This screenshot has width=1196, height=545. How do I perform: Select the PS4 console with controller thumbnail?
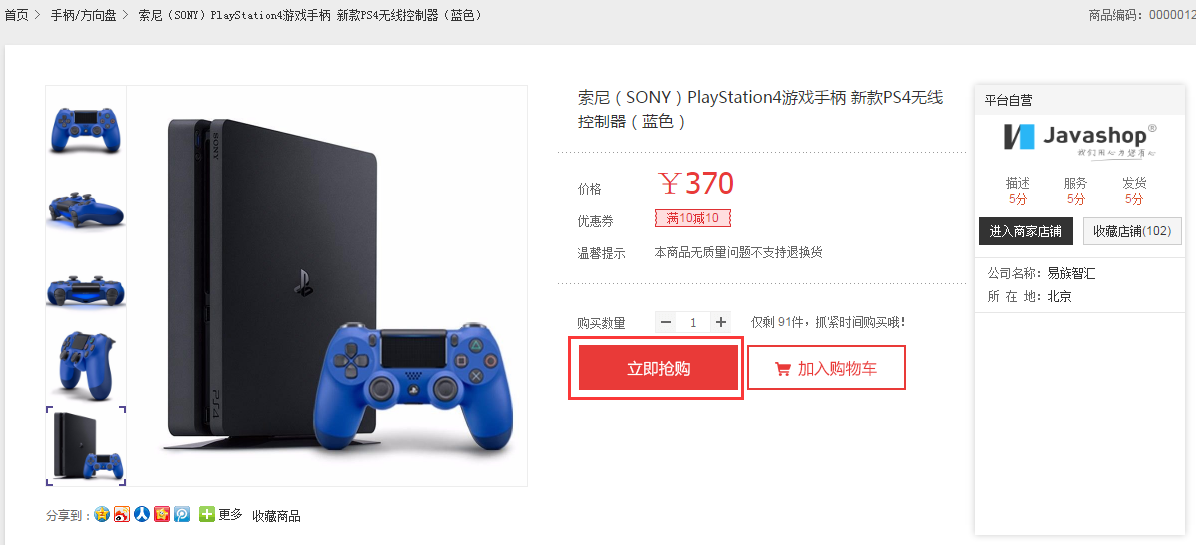[x=86, y=445]
